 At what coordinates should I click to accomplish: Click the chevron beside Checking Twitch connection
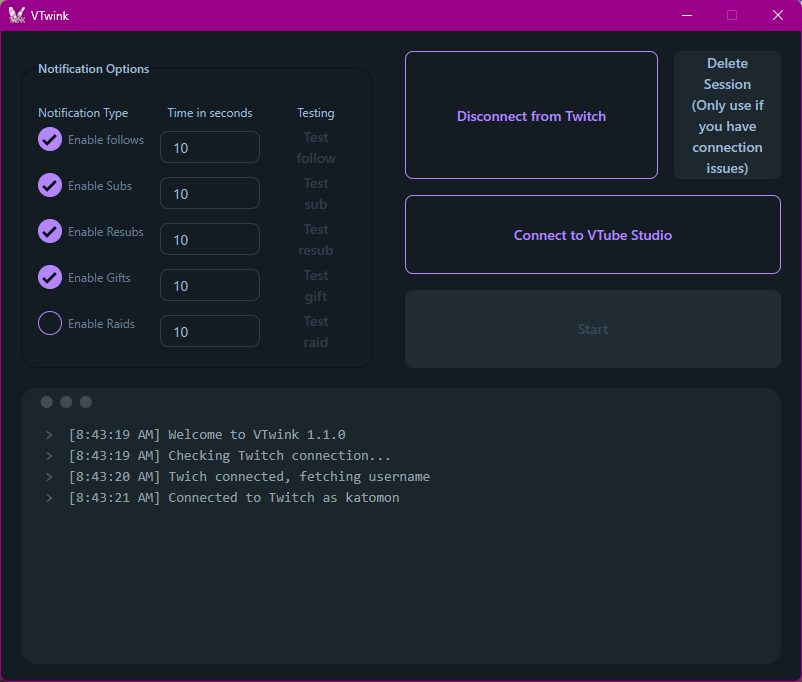tap(49, 456)
